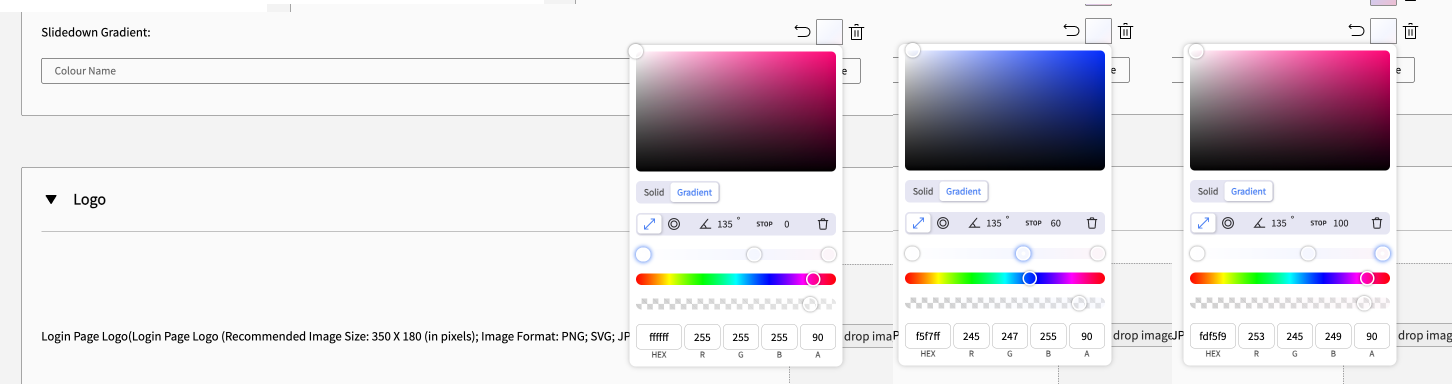Click the HEX field showing f5f7ff
This screenshot has width=1452, height=384.
(928, 338)
